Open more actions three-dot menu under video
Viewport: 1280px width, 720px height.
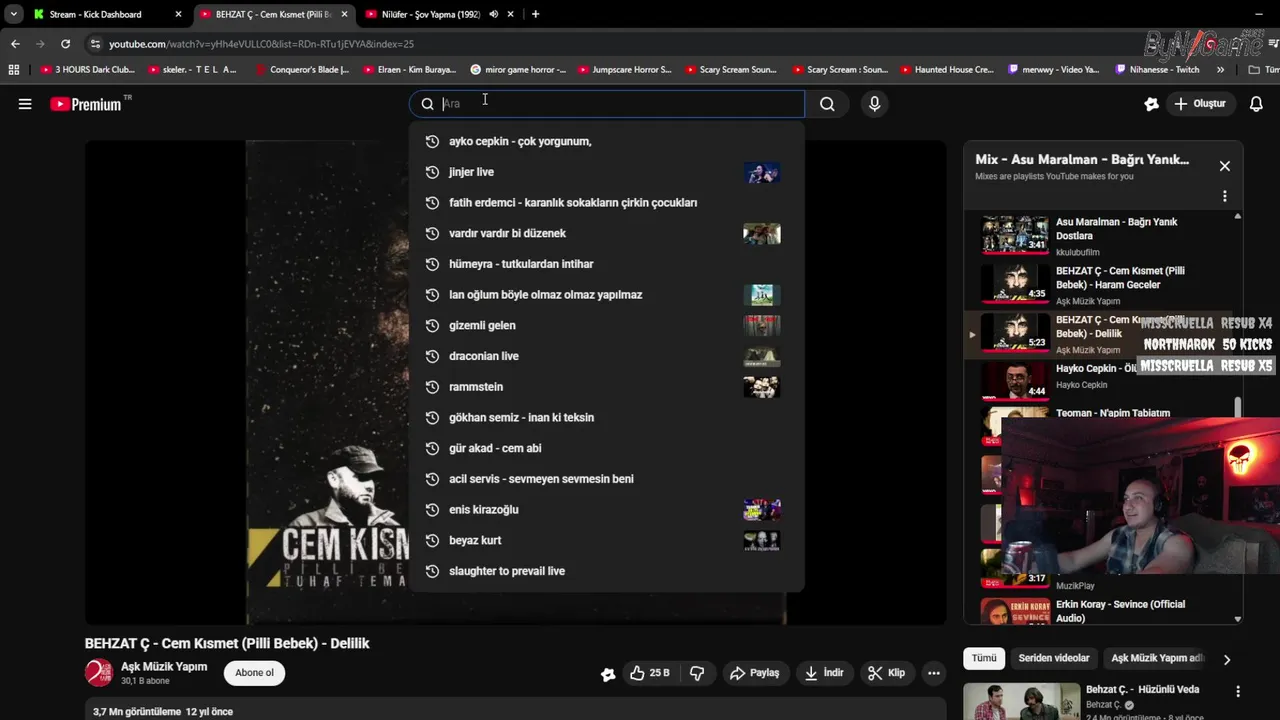(933, 673)
